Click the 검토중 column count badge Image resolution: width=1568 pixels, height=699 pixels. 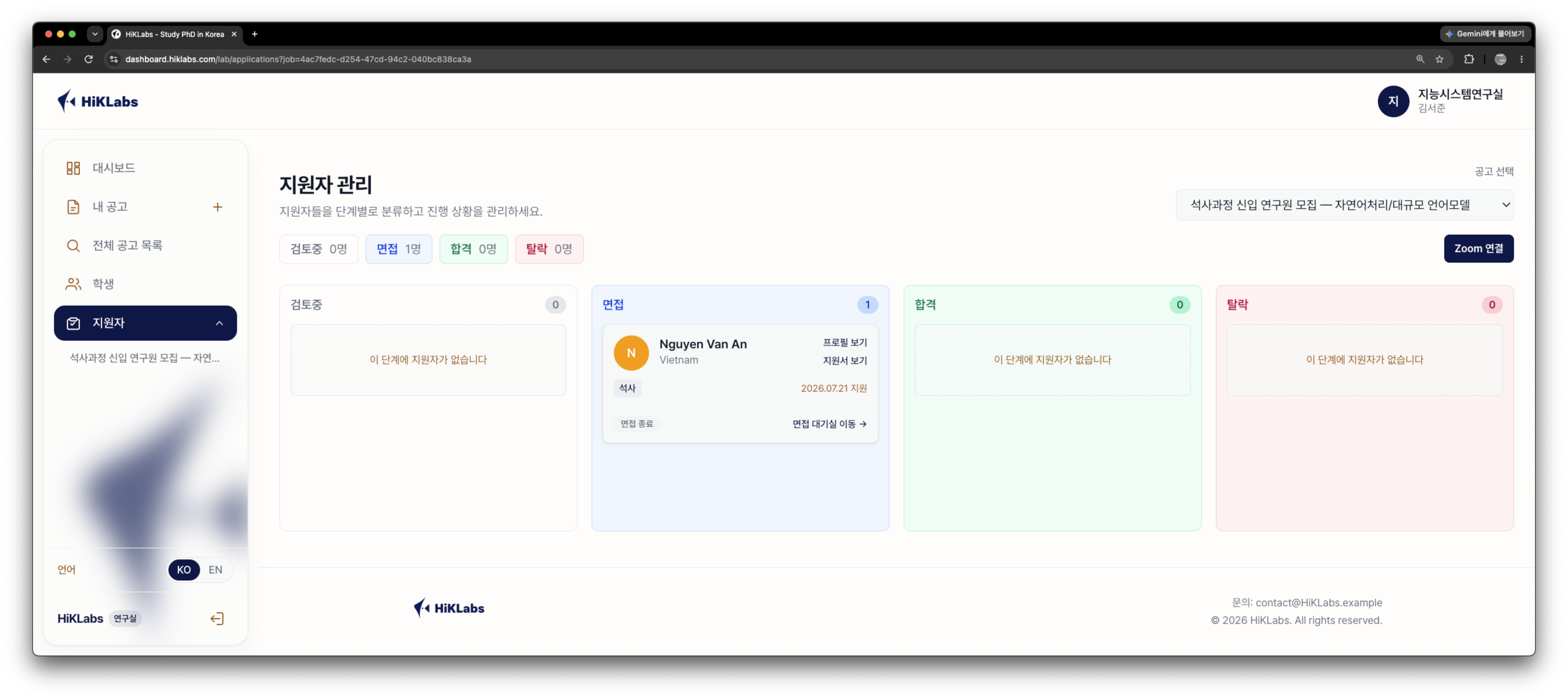555,305
